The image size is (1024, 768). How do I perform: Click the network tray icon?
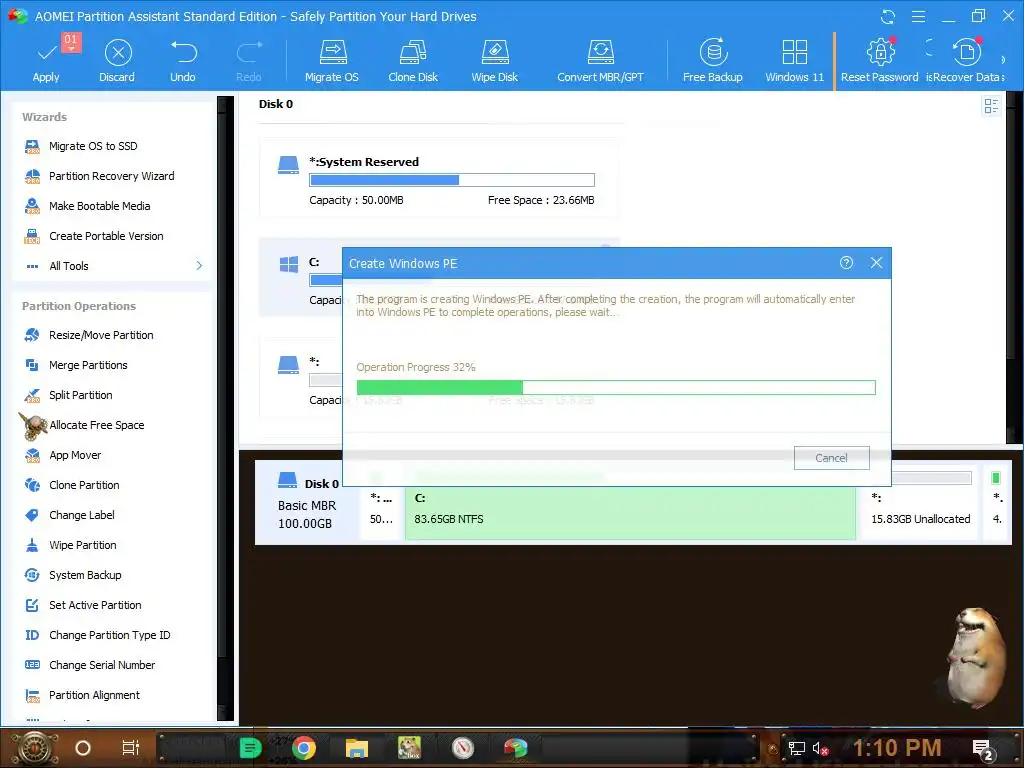796,748
